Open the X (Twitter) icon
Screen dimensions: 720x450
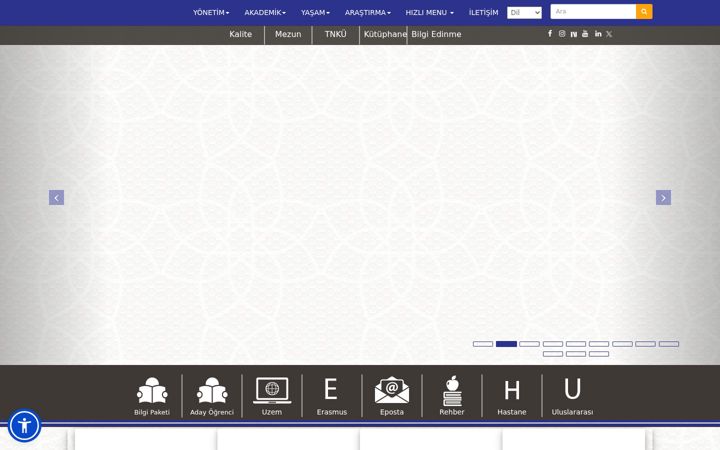click(x=609, y=34)
